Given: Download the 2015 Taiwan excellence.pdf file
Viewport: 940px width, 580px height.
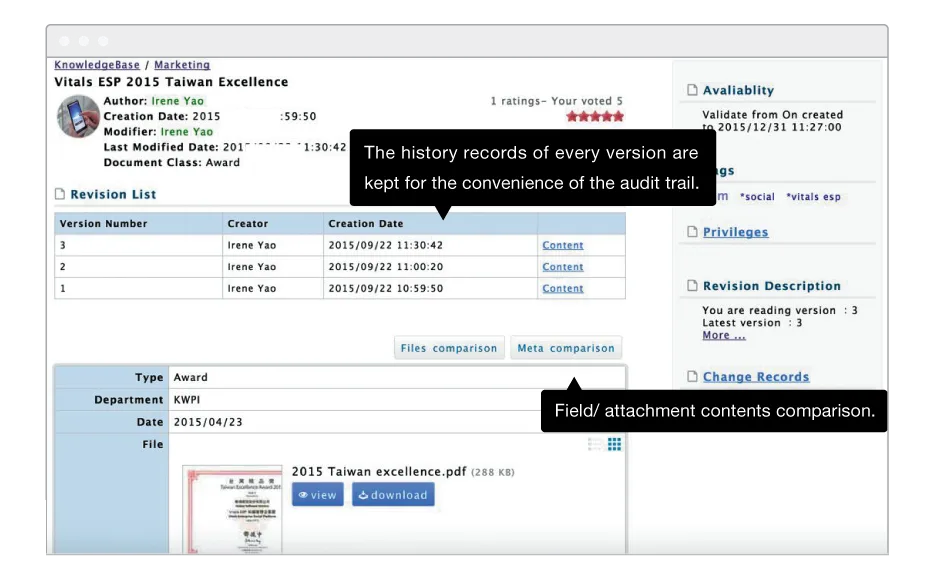Looking at the screenshot, I should [393, 495].
